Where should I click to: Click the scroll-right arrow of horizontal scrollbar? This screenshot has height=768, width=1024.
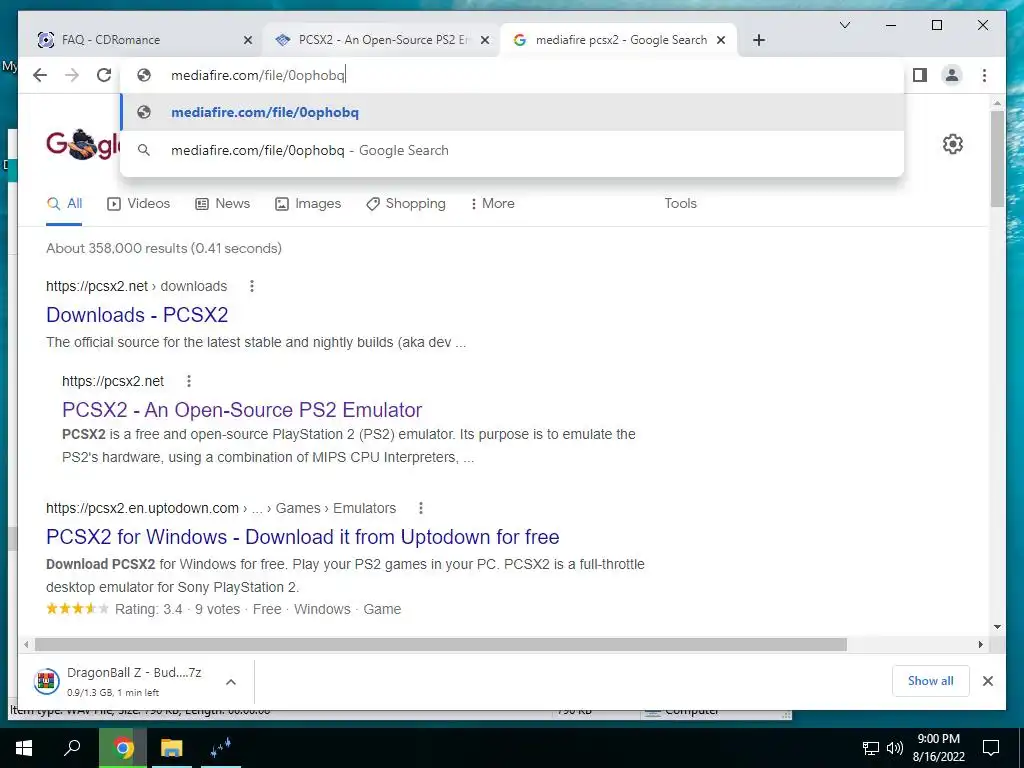click(980, 645)
